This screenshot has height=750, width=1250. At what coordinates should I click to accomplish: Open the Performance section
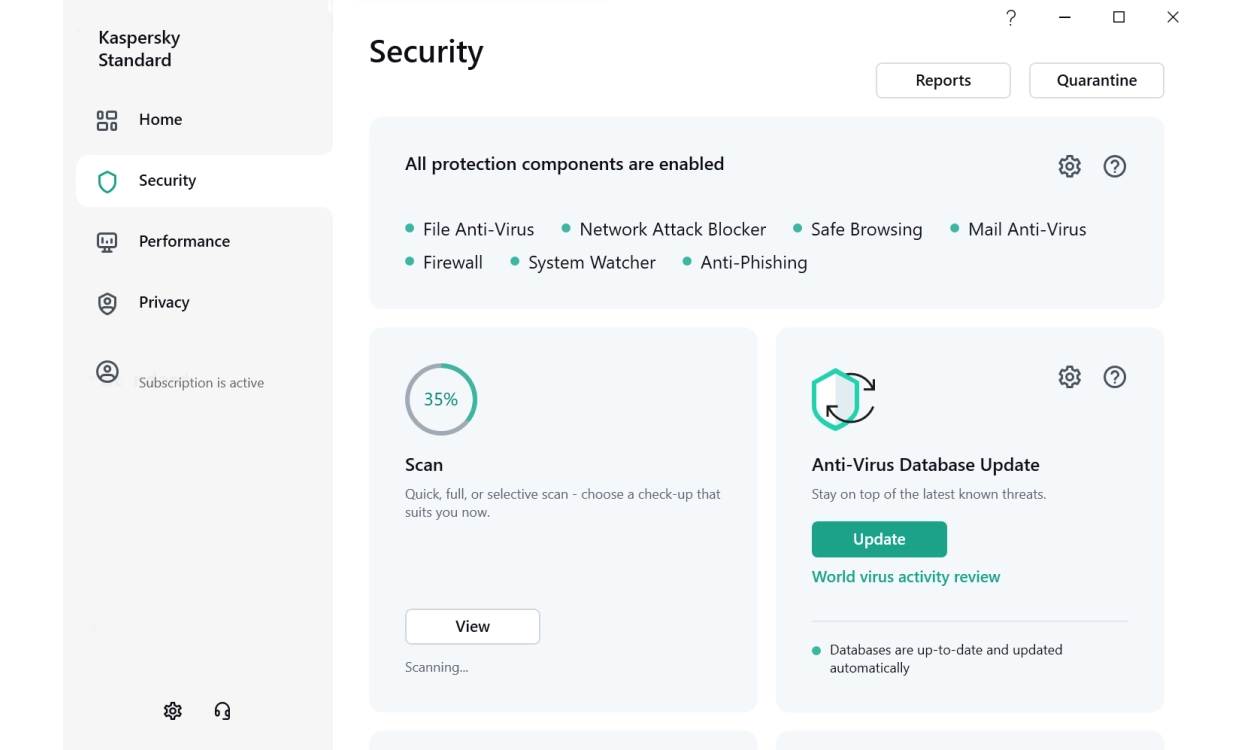(x=184, y=242)
